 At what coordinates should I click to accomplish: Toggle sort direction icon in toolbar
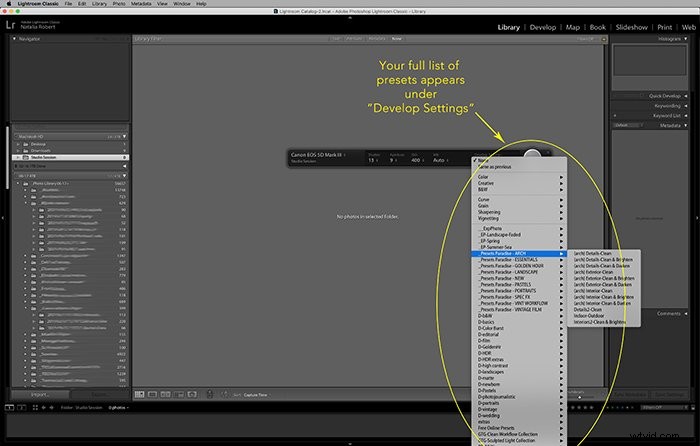click(x=225, y=394)
